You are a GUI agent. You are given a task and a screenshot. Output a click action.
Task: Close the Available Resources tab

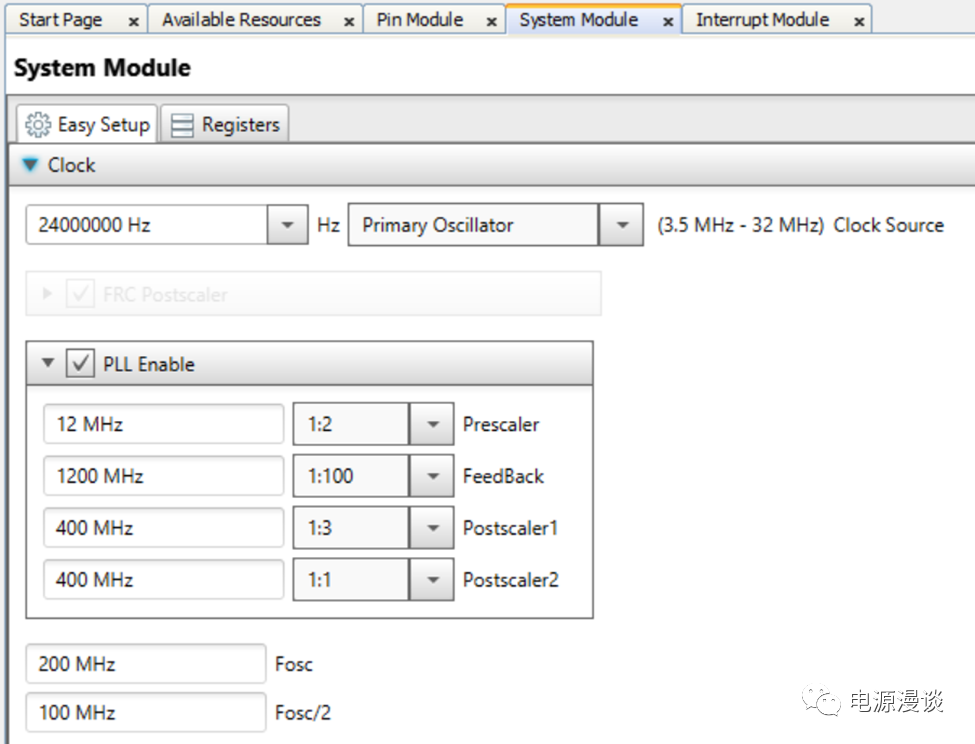(x=349, y=21)
